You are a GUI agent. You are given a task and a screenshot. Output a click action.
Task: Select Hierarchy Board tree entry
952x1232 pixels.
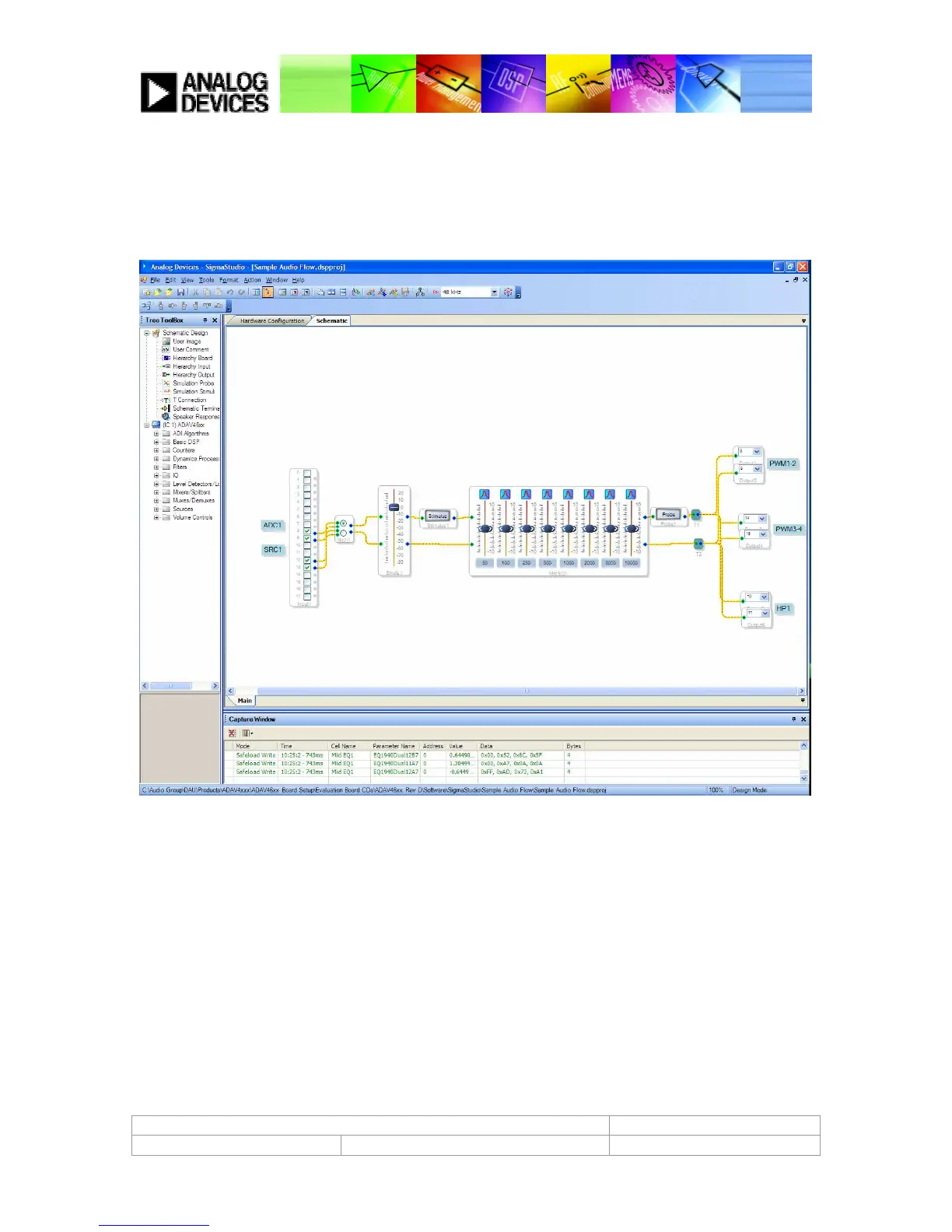point(192,358)
